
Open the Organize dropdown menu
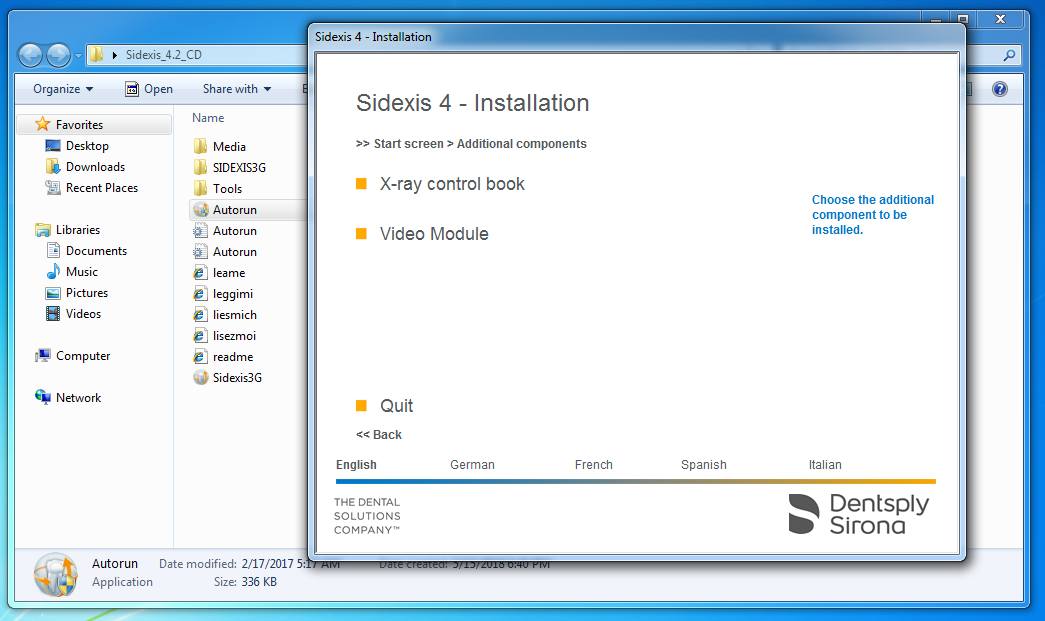pyautogui.click(x=63, y=89)
